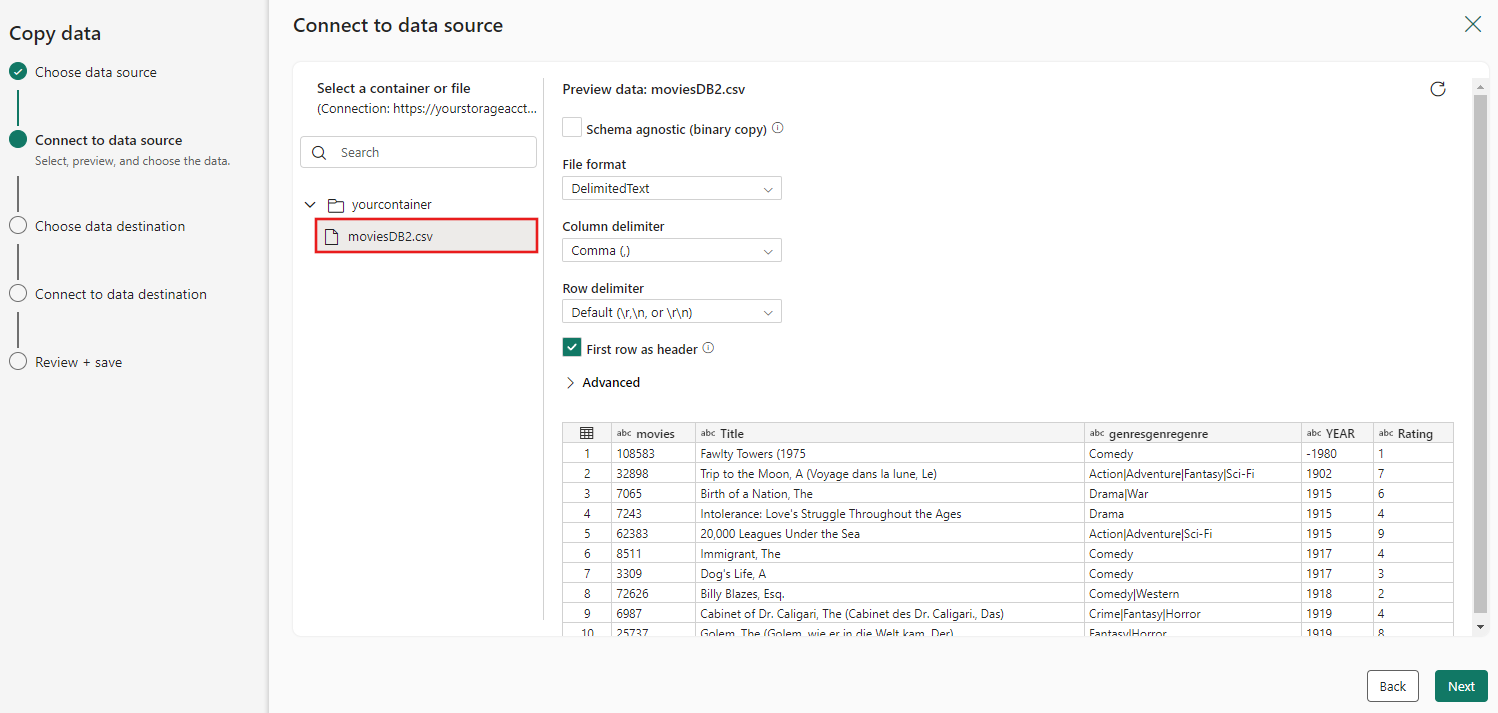Go to Choose data destination step
The height and width of the screenshot is (713, 1498).
coord(110,226)
